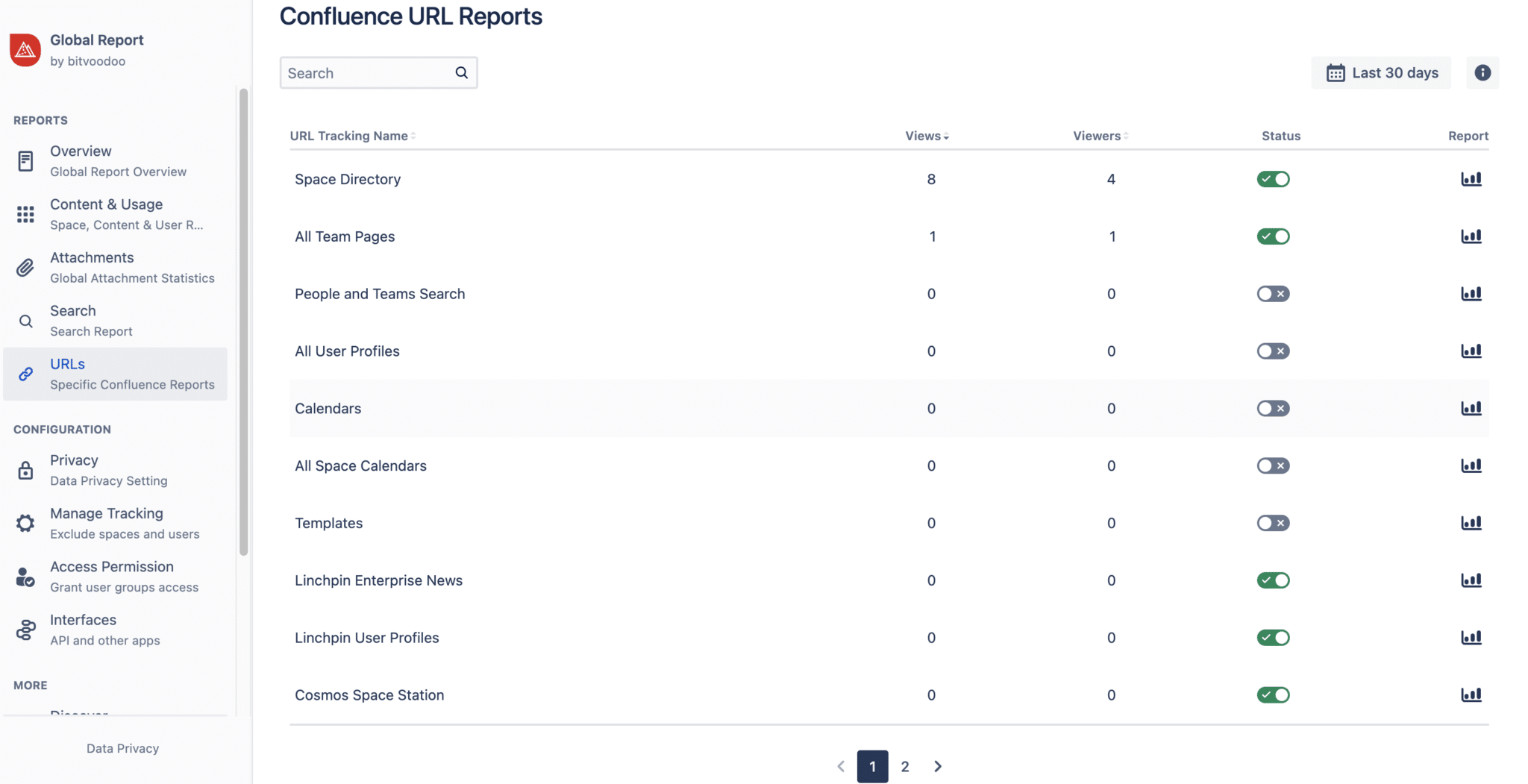
Task: Open the Privacy lock icon
Action: (25, 470)
